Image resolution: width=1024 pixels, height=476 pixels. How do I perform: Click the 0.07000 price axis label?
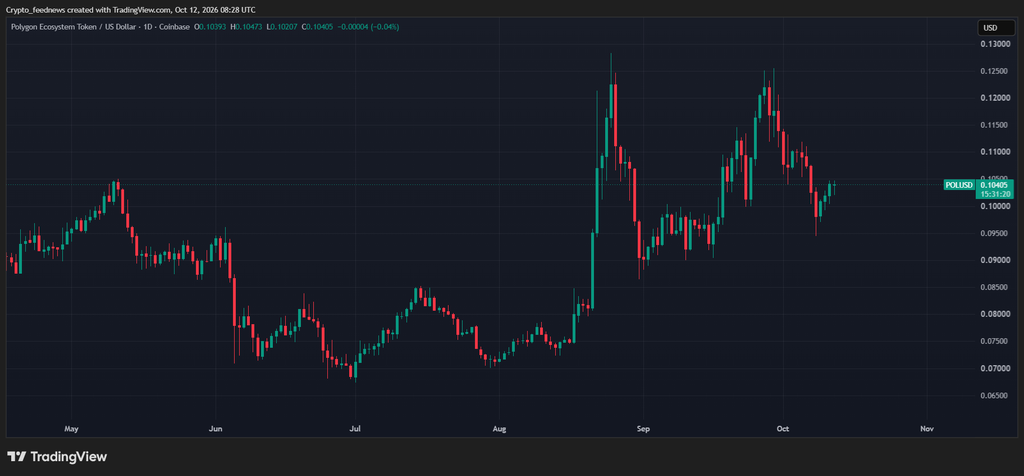pyautogui.click(x=993, y=369)
